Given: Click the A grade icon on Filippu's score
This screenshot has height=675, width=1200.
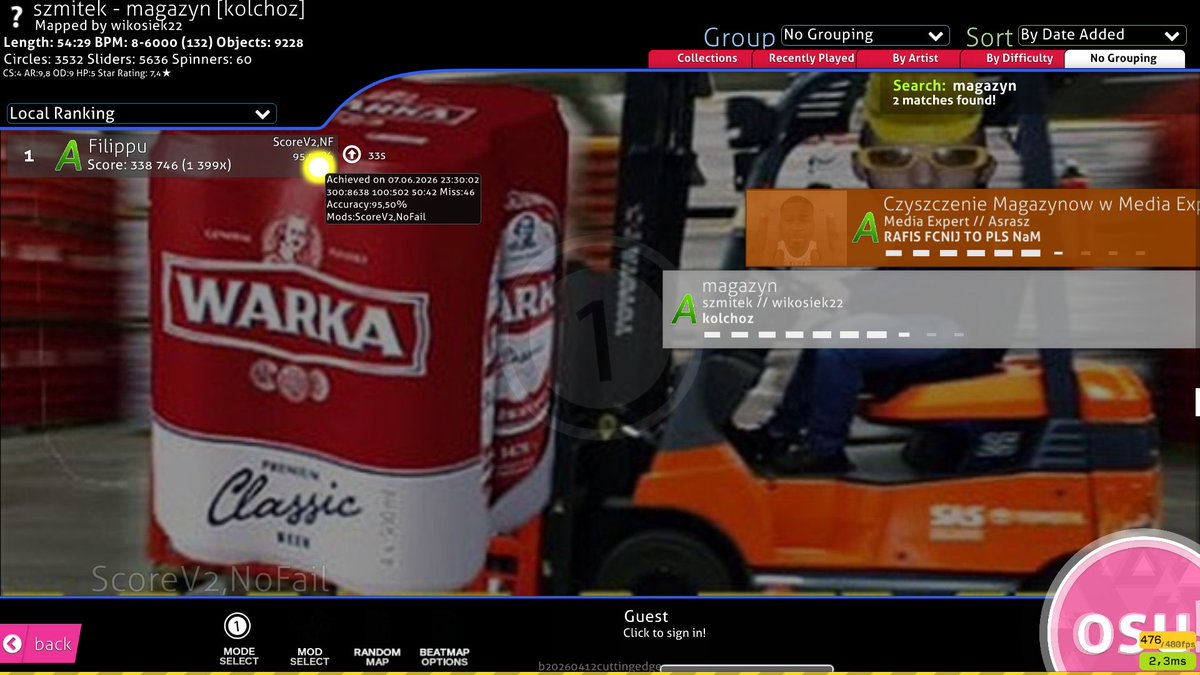Looking at the screenshot, I should click(x=68, y=156).
